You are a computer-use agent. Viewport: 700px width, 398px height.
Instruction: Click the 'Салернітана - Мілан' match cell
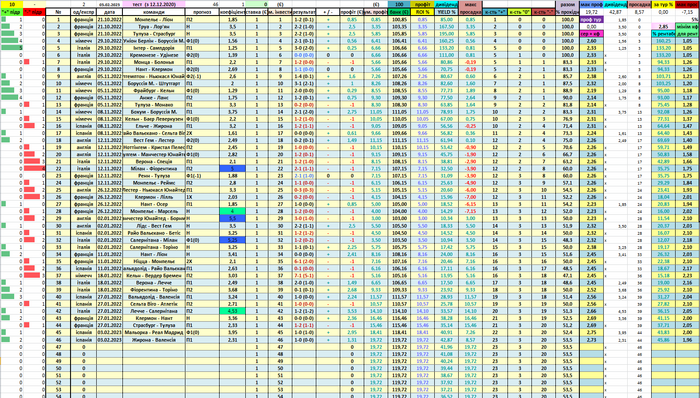click(x=154, y=240)
